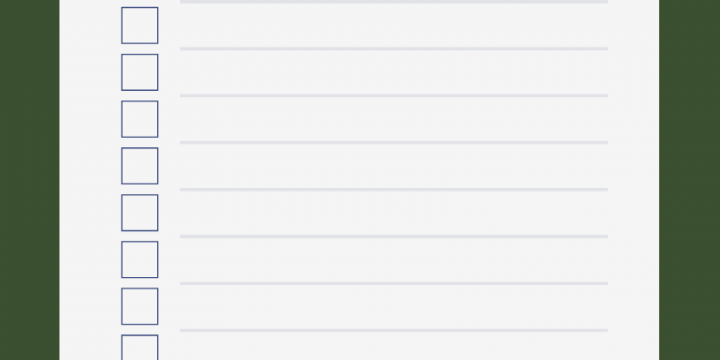Click the writing row beside the third checkbox
The image size is (720, 360).
394,119
